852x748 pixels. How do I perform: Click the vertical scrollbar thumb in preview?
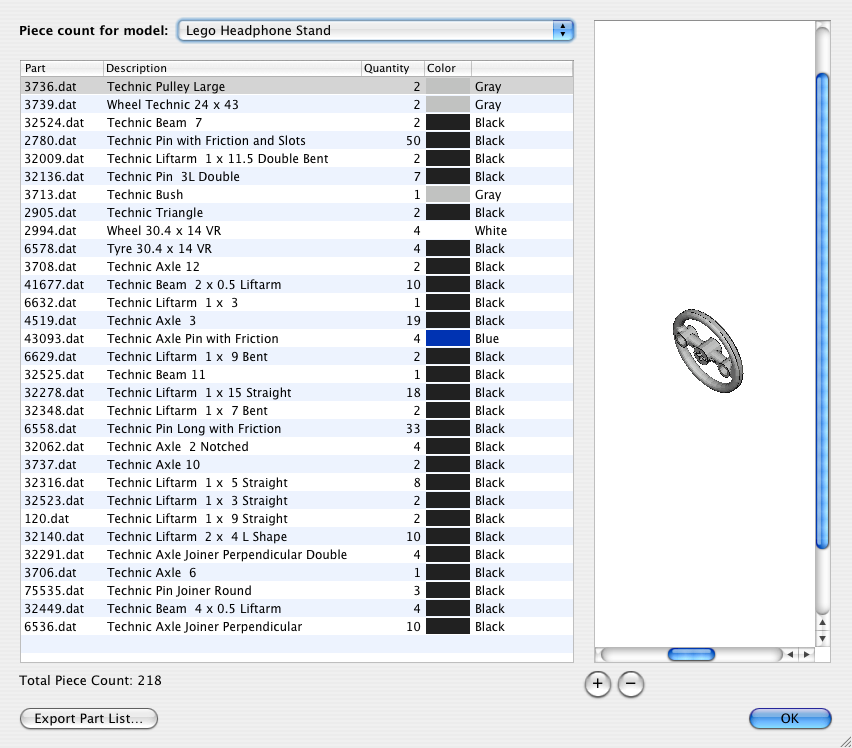point(823,311)
